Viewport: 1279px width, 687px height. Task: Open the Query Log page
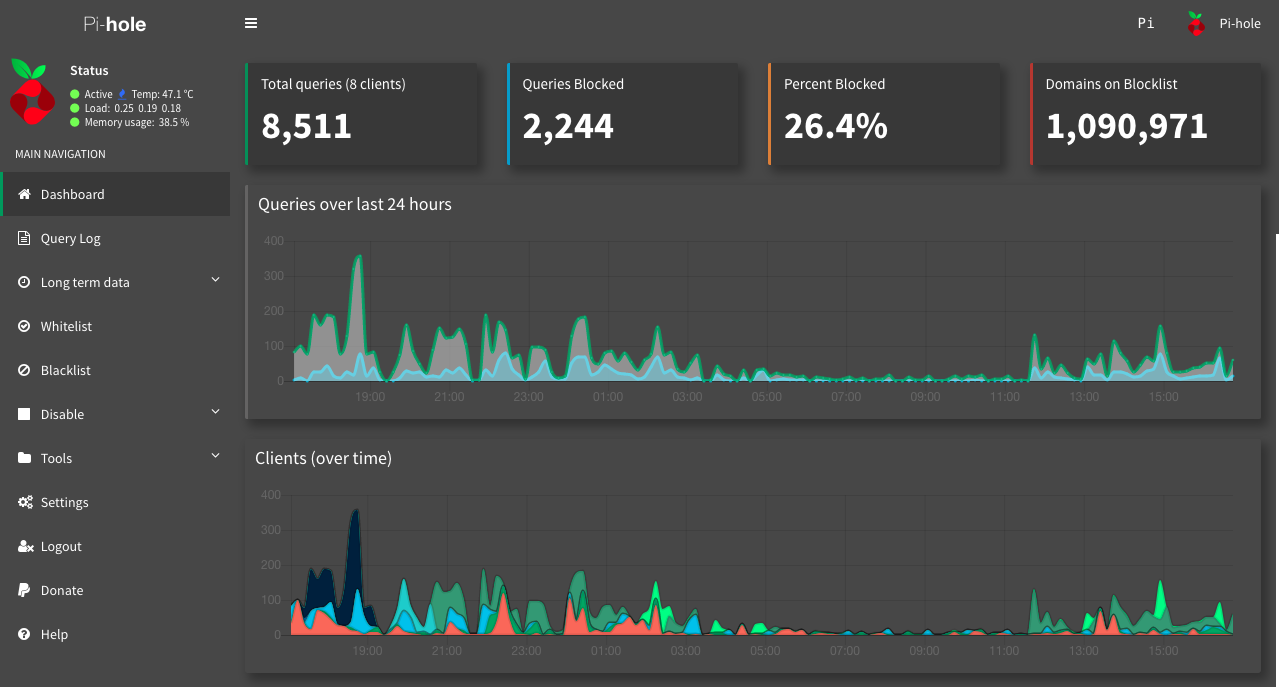click(70, 238)
